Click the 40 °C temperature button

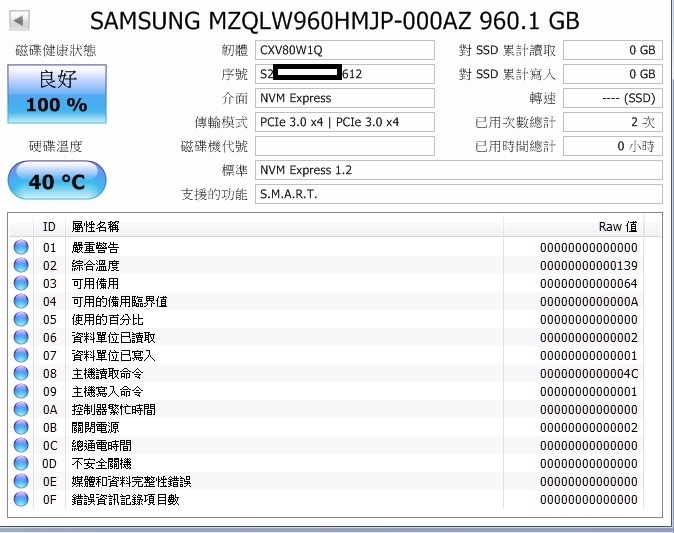tap(57, 181)
